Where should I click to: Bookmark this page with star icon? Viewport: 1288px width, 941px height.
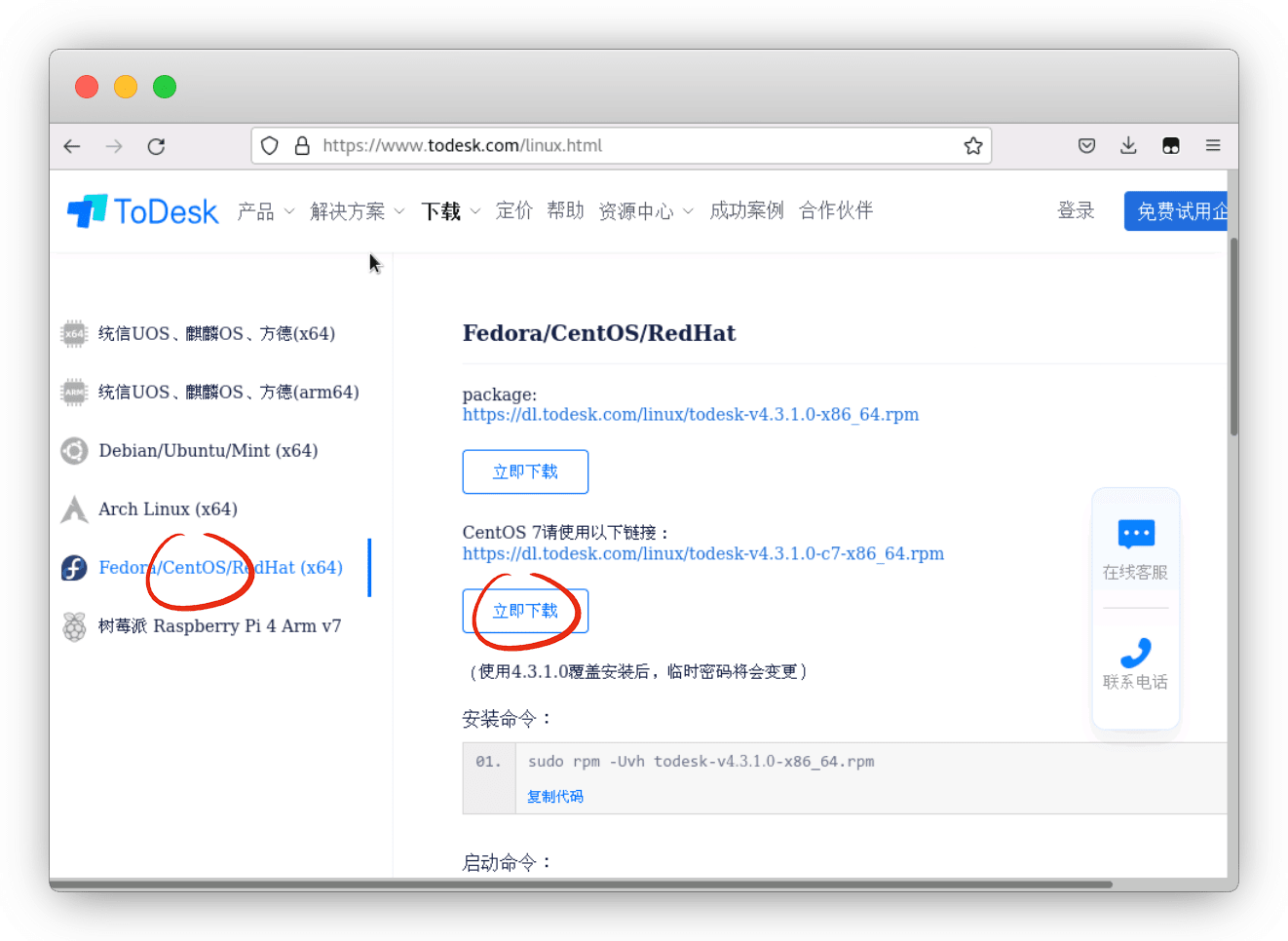[972, 146]
